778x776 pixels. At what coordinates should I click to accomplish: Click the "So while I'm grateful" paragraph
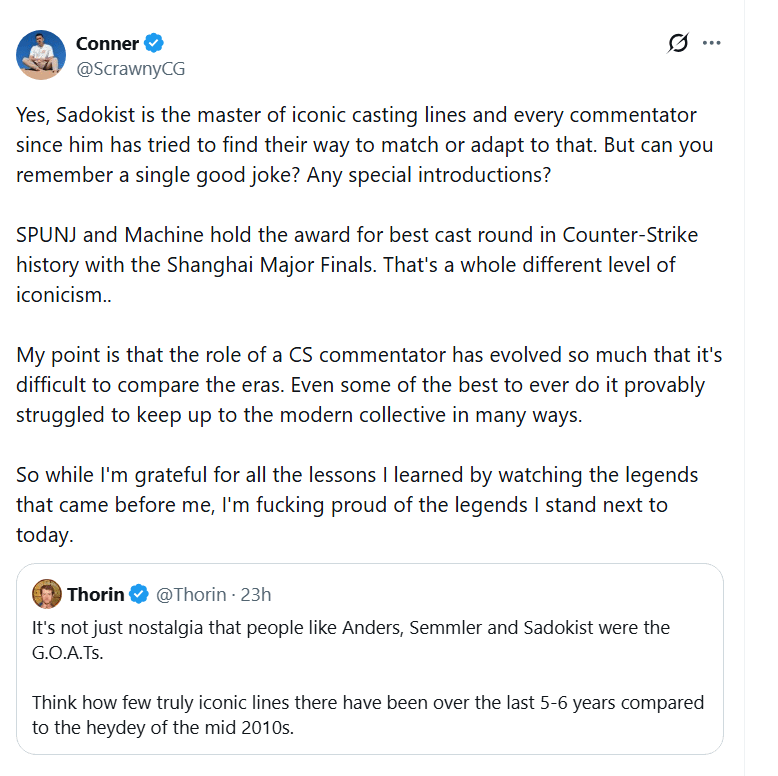(356, 504)
